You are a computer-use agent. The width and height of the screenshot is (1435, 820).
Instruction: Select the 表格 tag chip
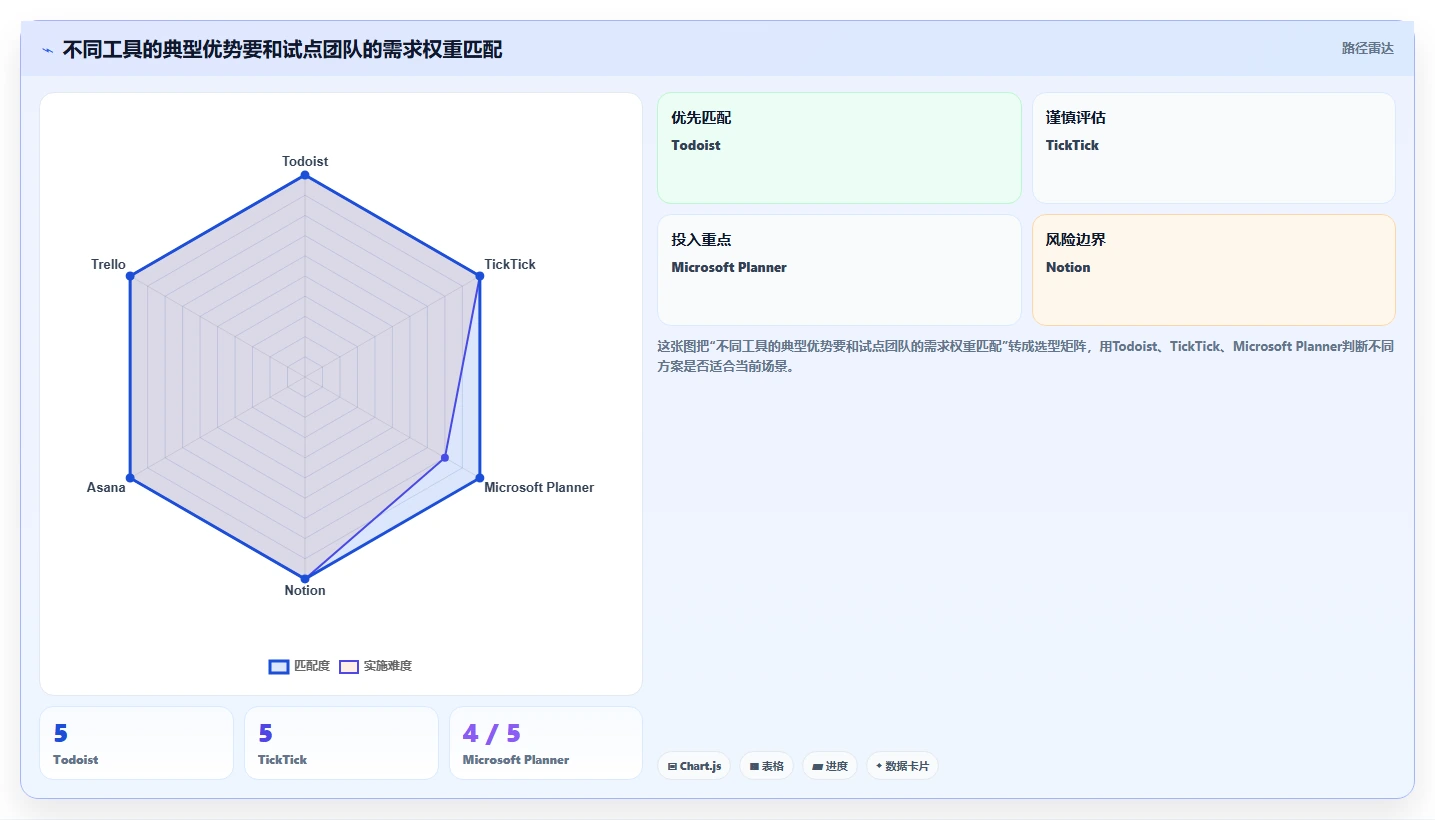tap(767, 766)
